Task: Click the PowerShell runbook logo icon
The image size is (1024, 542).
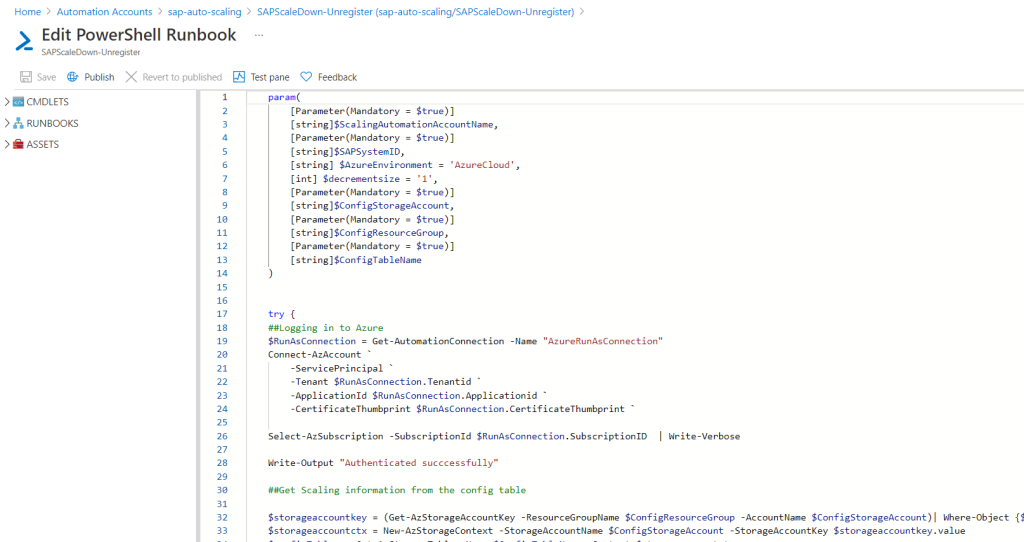Action: 24,41
